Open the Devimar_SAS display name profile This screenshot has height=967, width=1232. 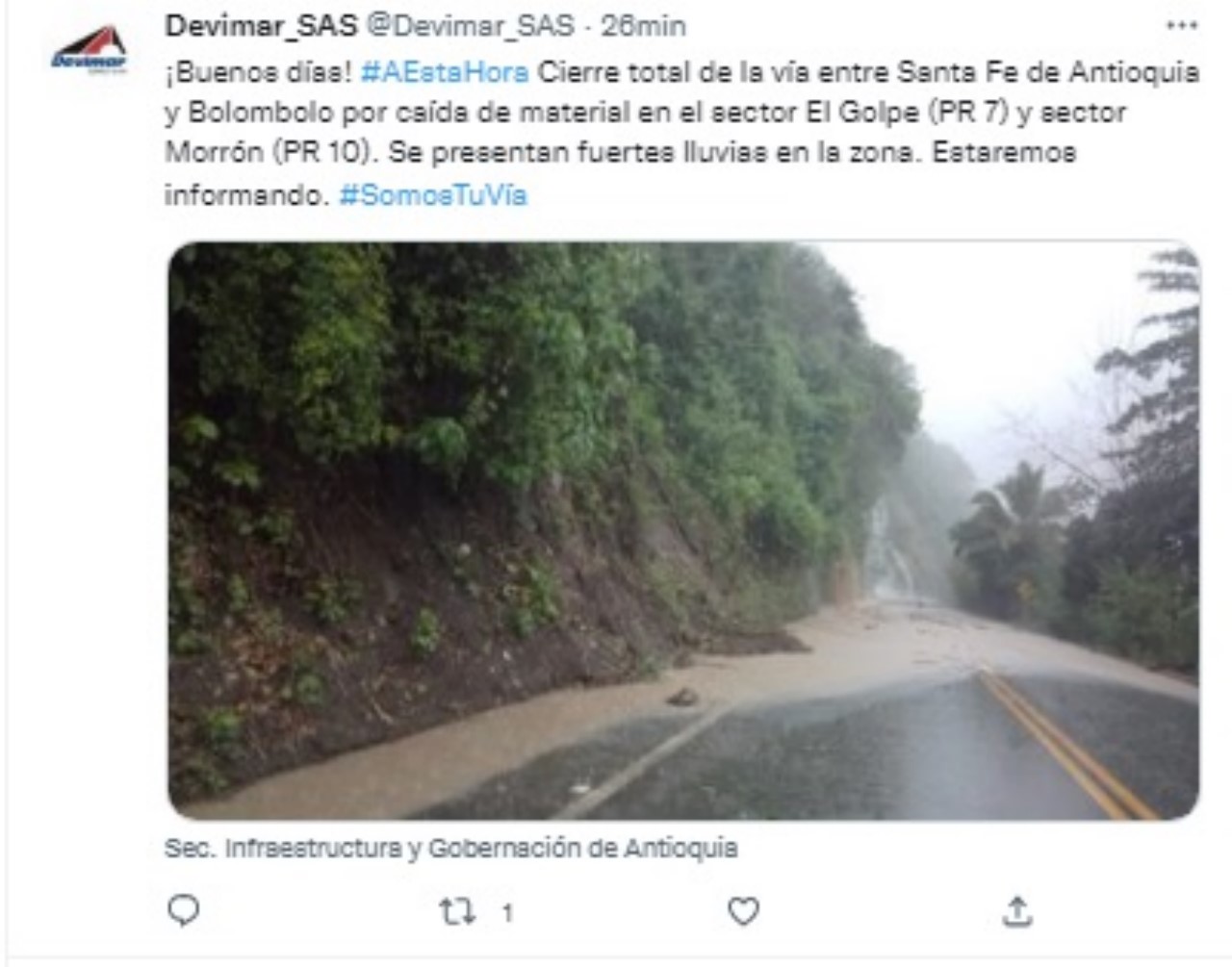coord(261,26)
